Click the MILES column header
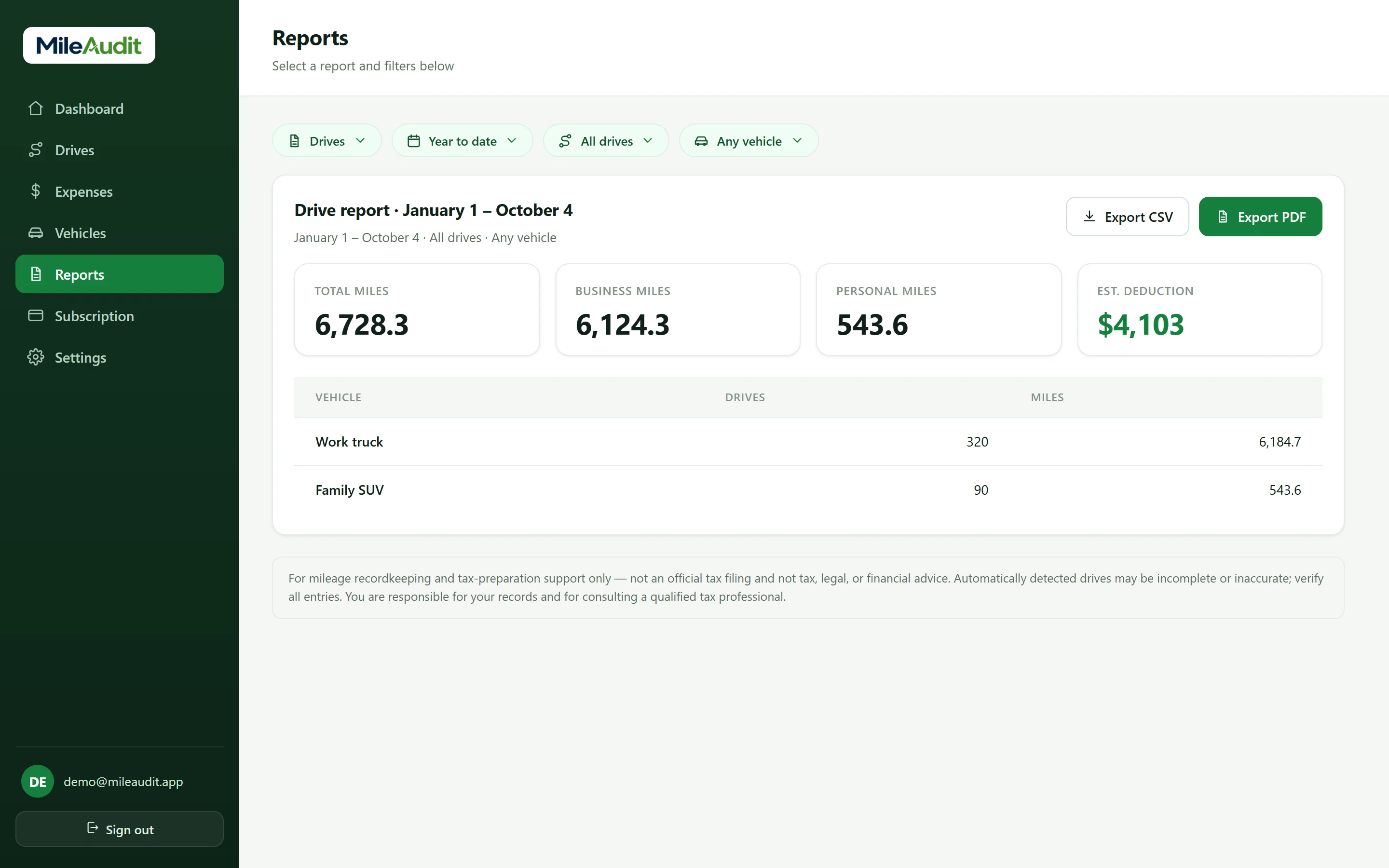This screenshot has width=1389, height=868. click(1047, 397)
